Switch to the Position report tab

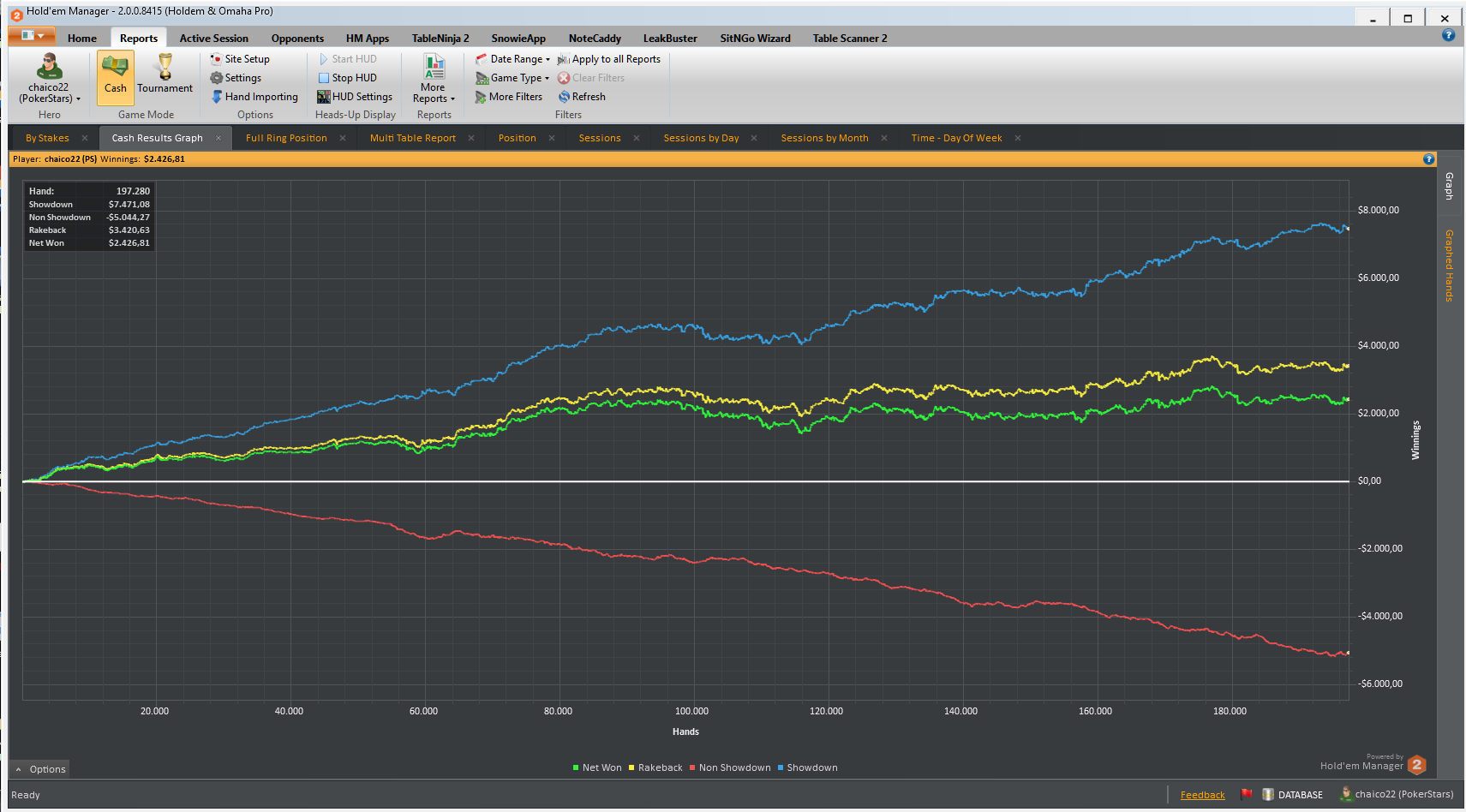click(x=518, y=138)
